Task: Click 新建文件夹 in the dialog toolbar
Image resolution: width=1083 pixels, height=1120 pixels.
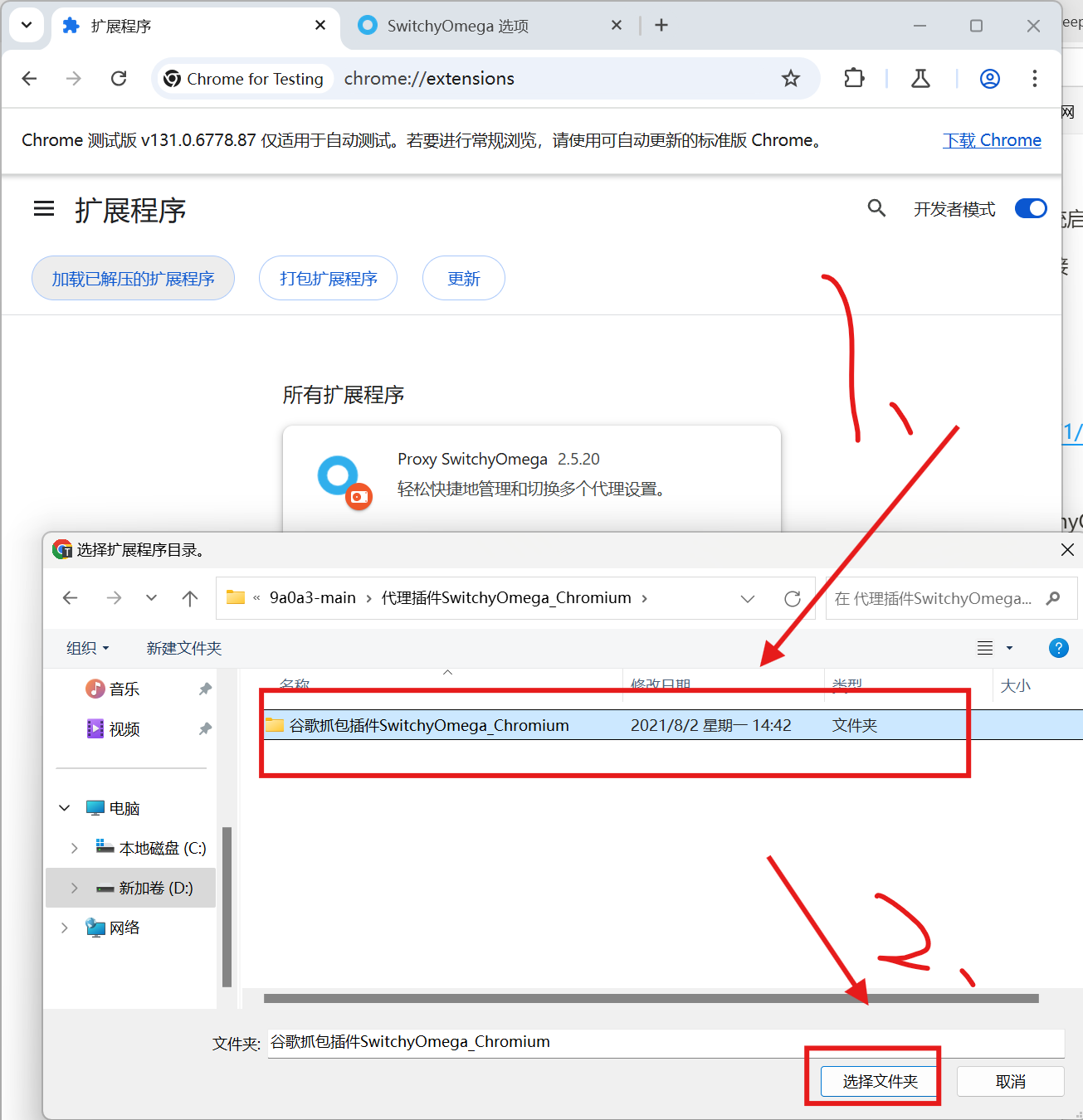Action: [x=184, y=648]
